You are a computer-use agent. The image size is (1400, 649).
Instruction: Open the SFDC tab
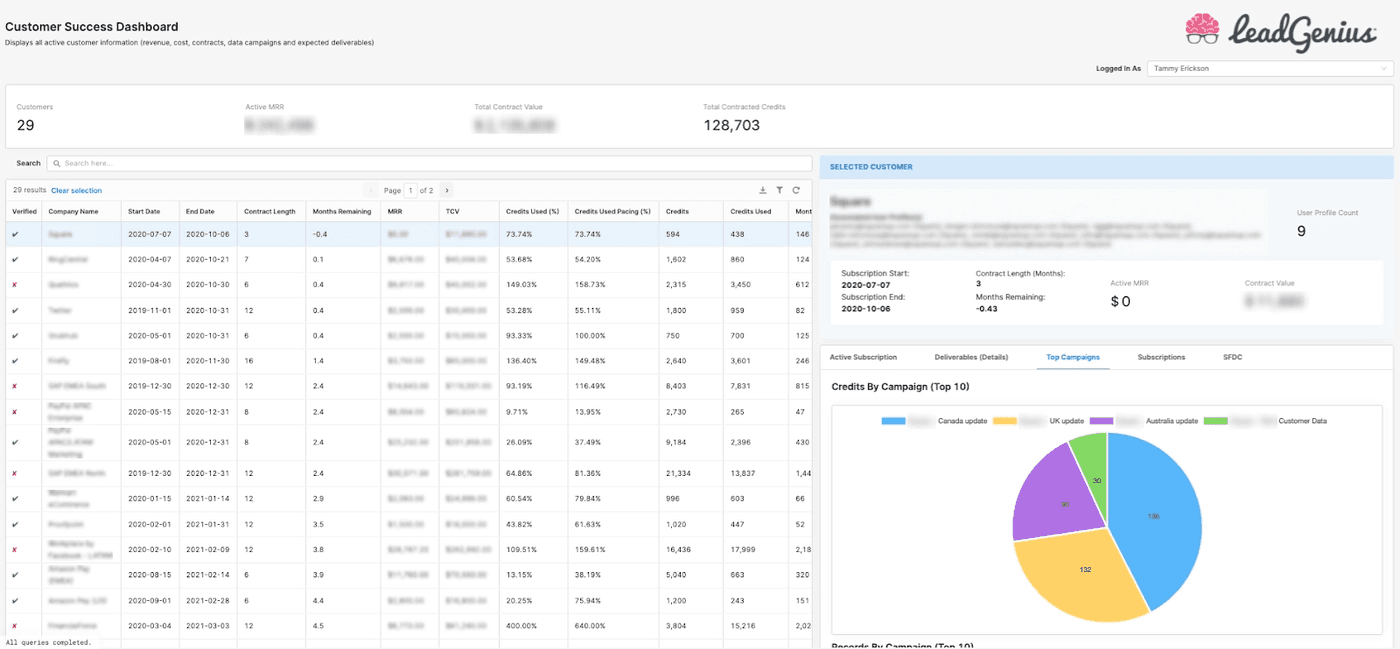tap(1232, 357)
